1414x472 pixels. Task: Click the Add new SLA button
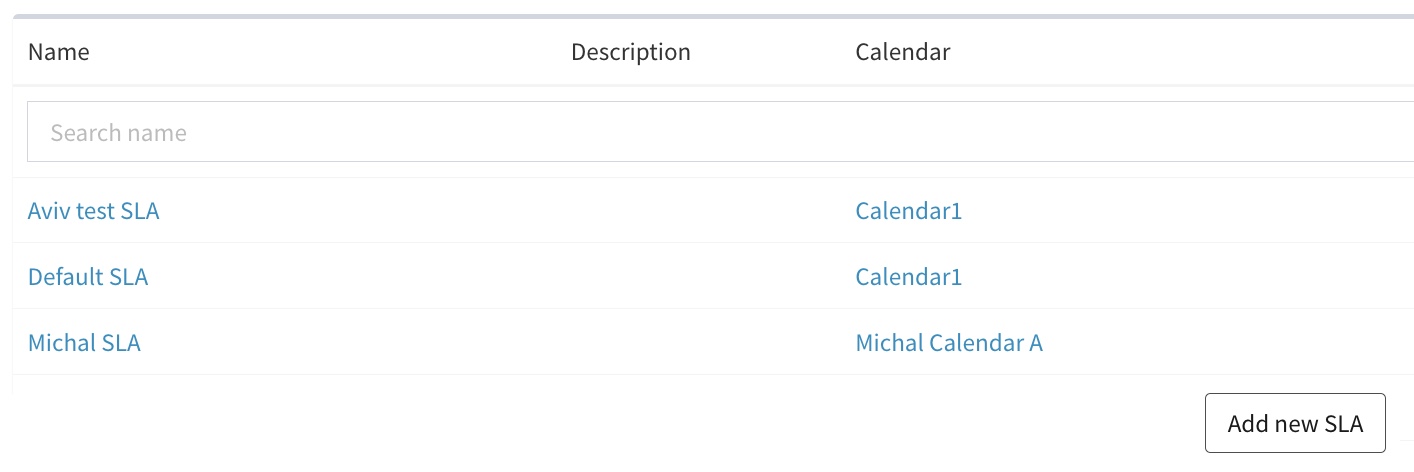point(1295,423)
